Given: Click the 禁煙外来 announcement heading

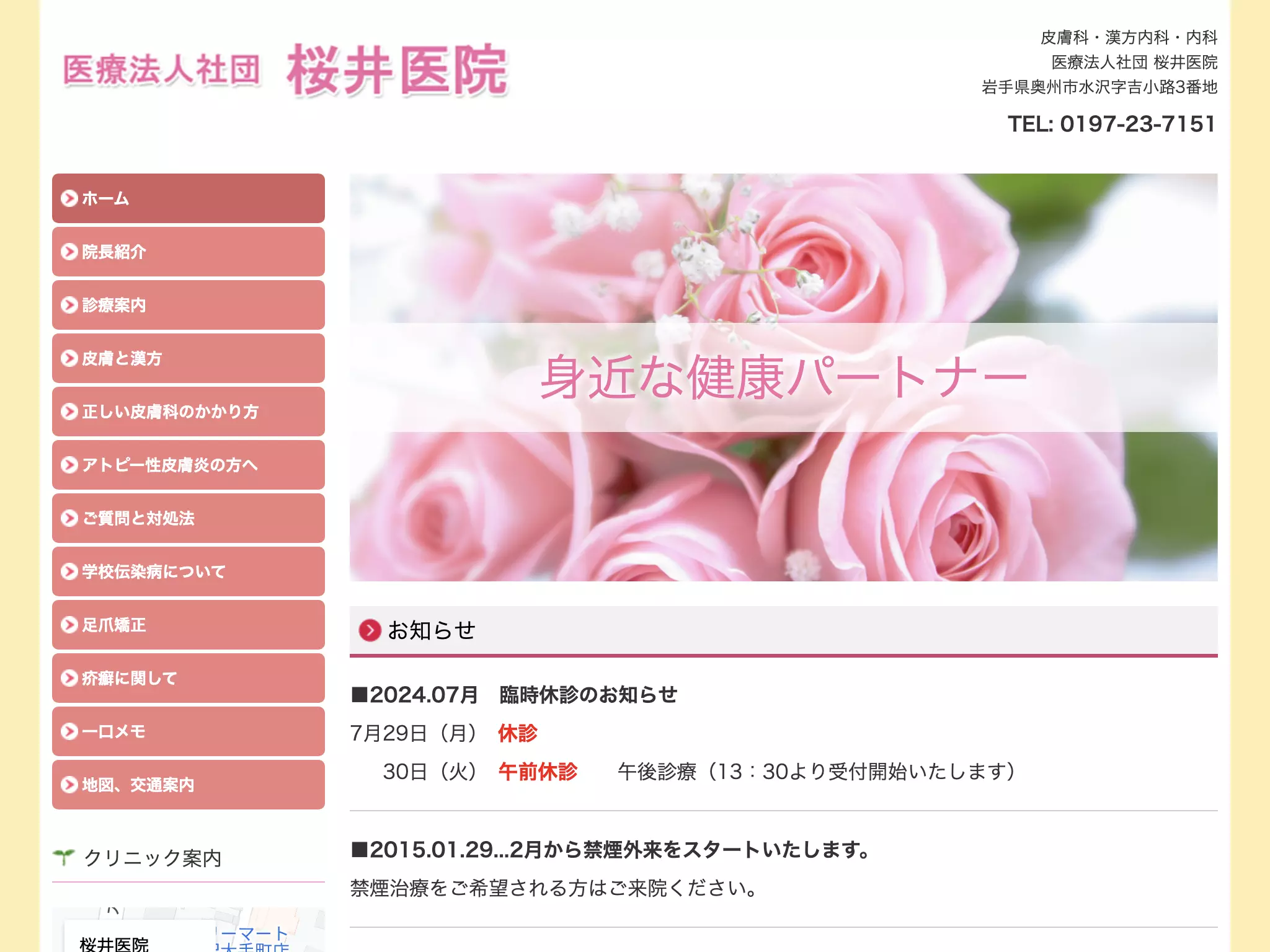Looking at the screenshot, I should pyautogui.click(x=611, y=850).
